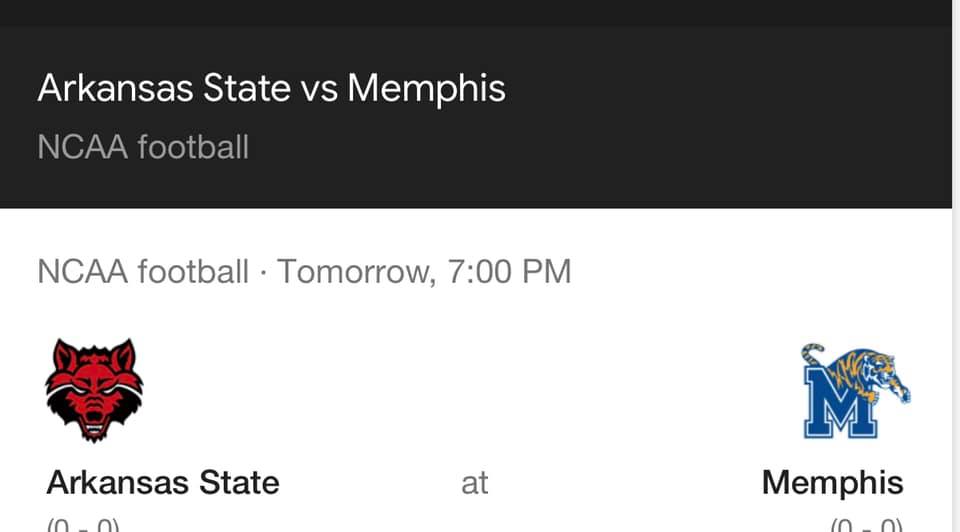Viewport: 960px width, 532px height.
Task: Open the Arkansas State team name
Action: point(163,482)
